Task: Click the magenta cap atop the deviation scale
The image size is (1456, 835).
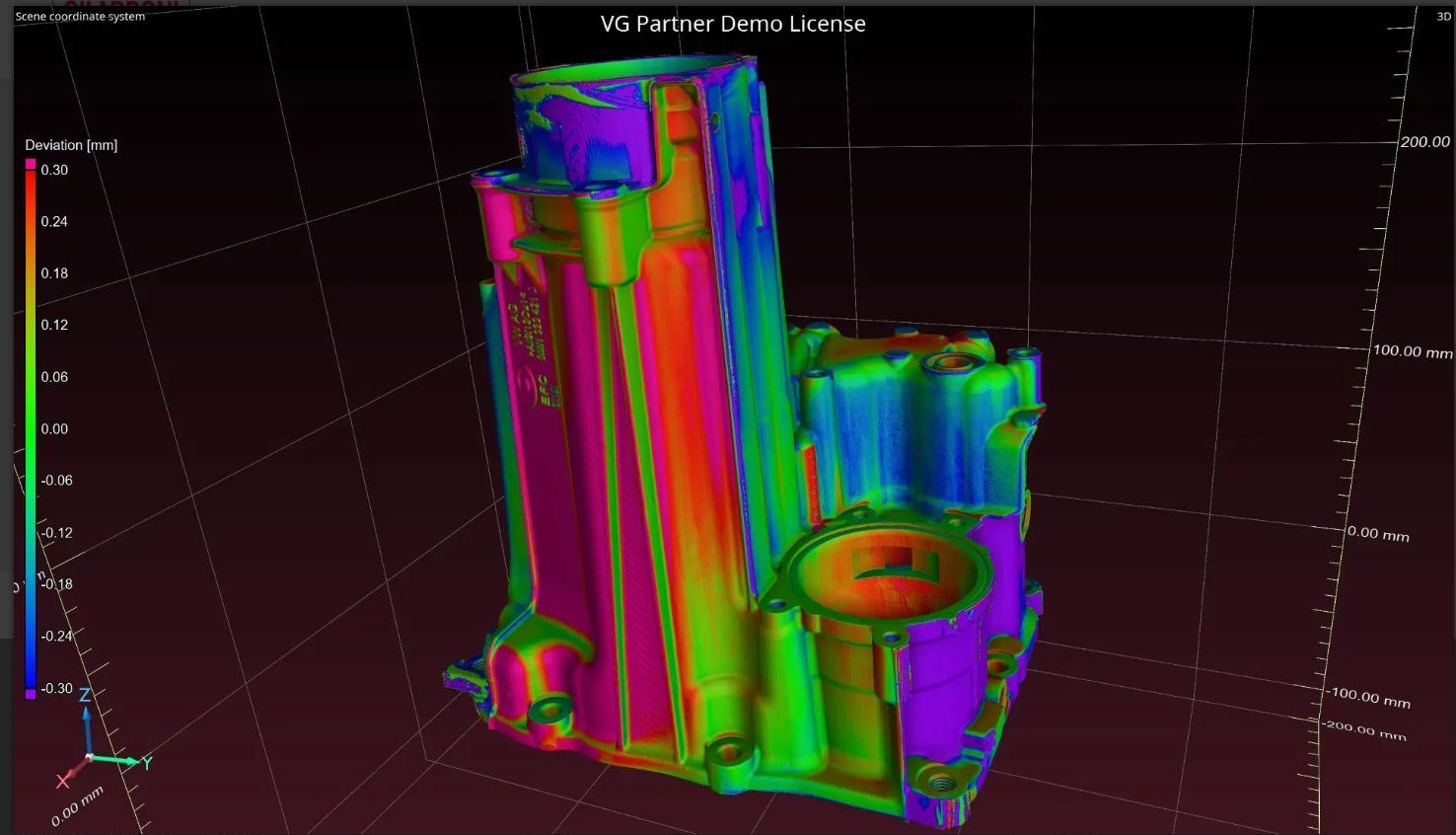Action: (x=31, y=164)
